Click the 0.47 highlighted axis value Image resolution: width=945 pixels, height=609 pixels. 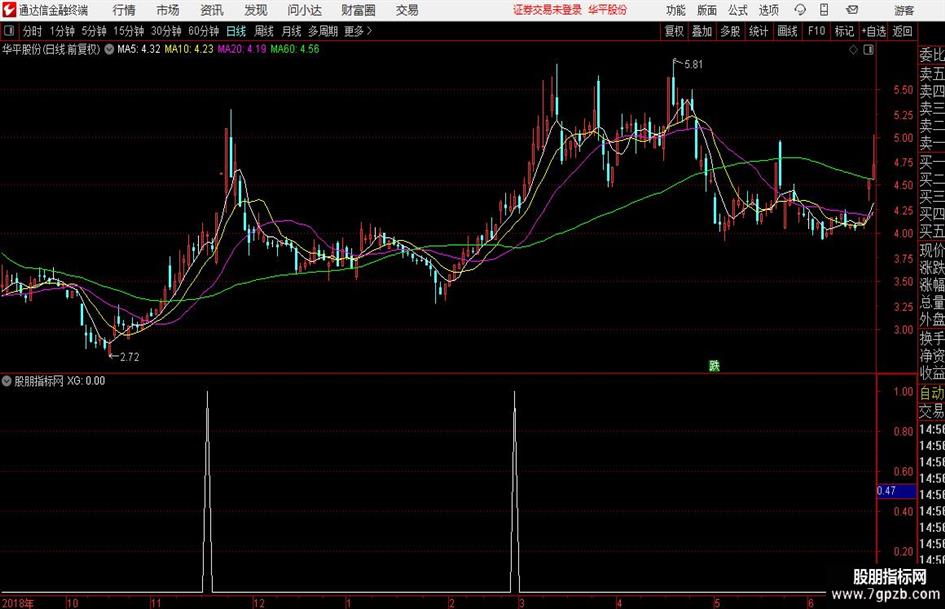896,491
